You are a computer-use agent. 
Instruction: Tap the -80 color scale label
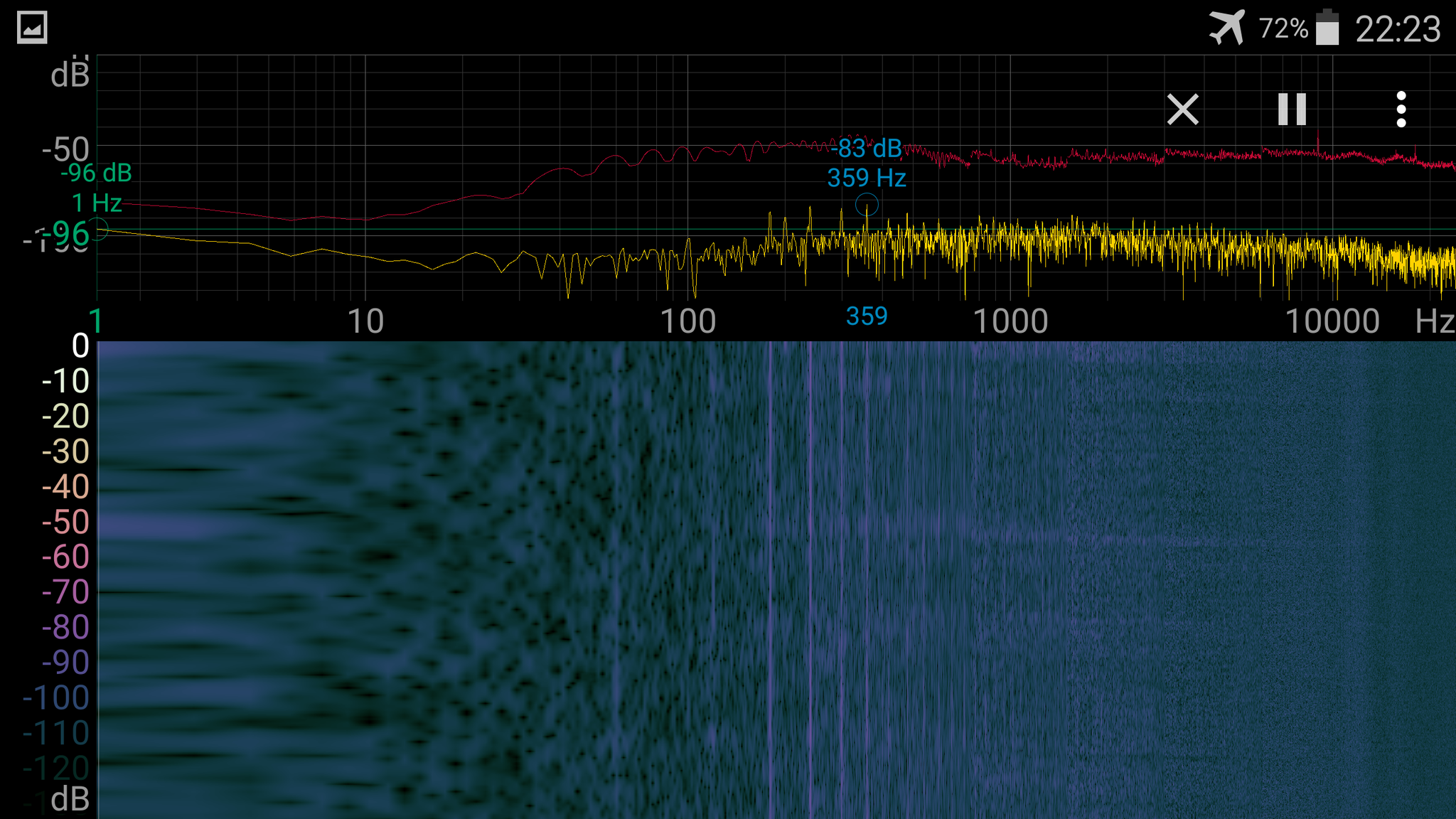coord(65,628)
